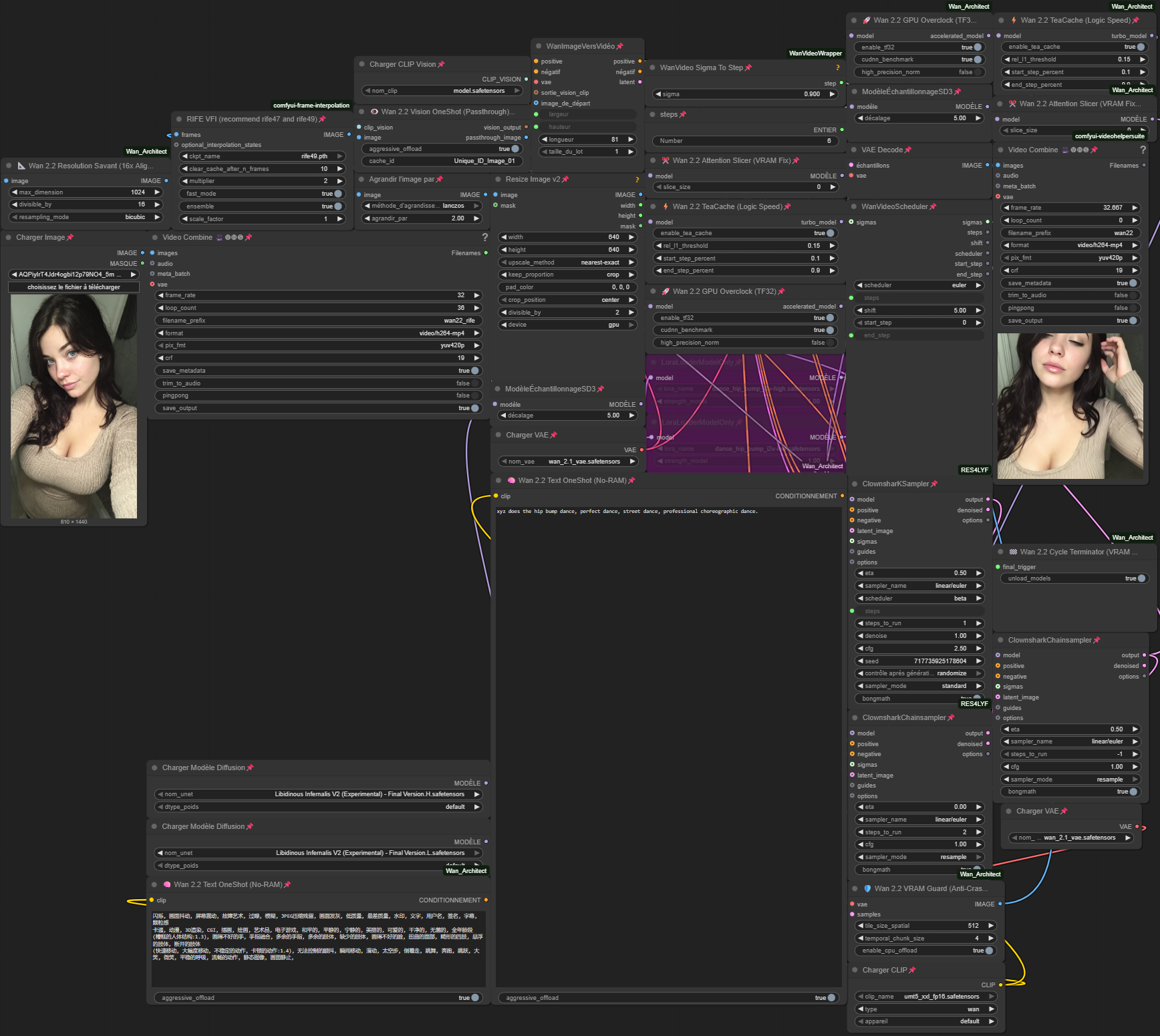
Task: Click the pin icon on WanVideoScheduler node
Action: pos(933,206)
